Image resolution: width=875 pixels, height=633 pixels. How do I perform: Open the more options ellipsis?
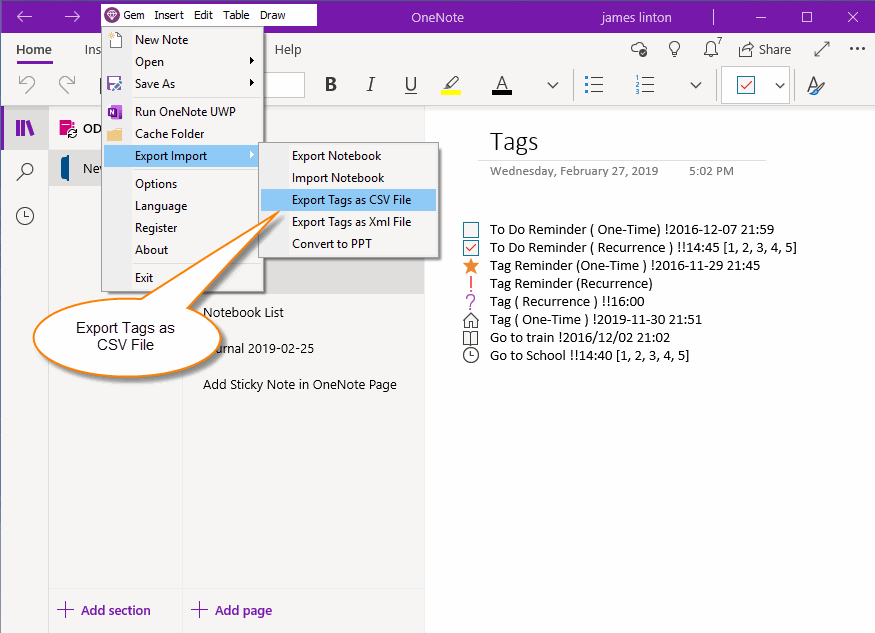click(857, 49)
